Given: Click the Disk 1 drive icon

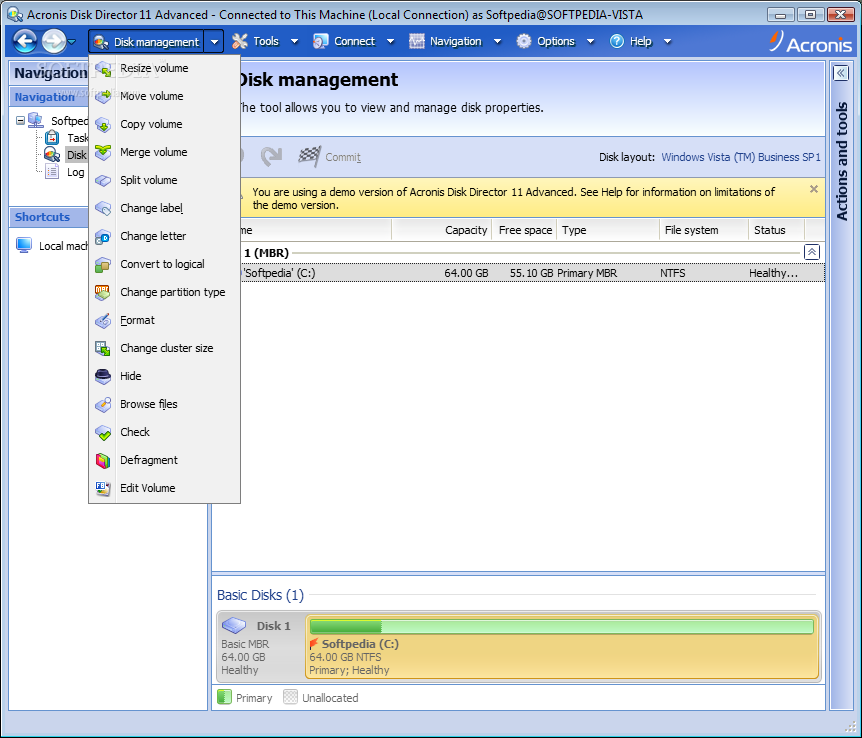Looking at the screenshot, I should point(234,625).
